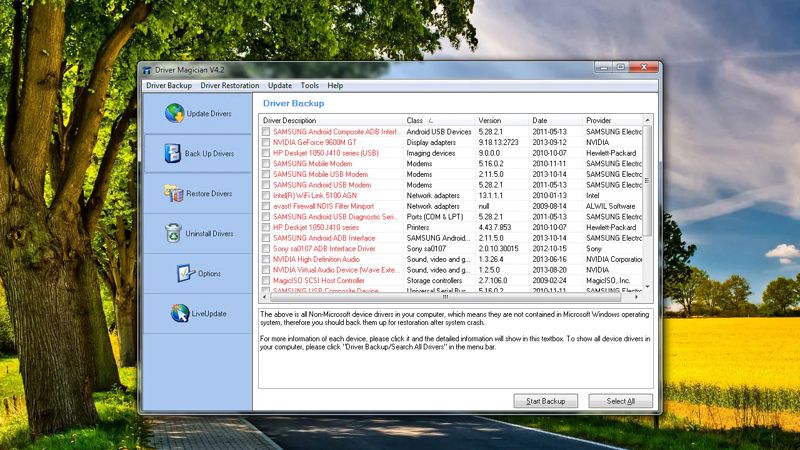The width and height of the screenshot is (800, 450).
Task: Select MagicISO SCSI Host Controller text
Action: point(318,281)
